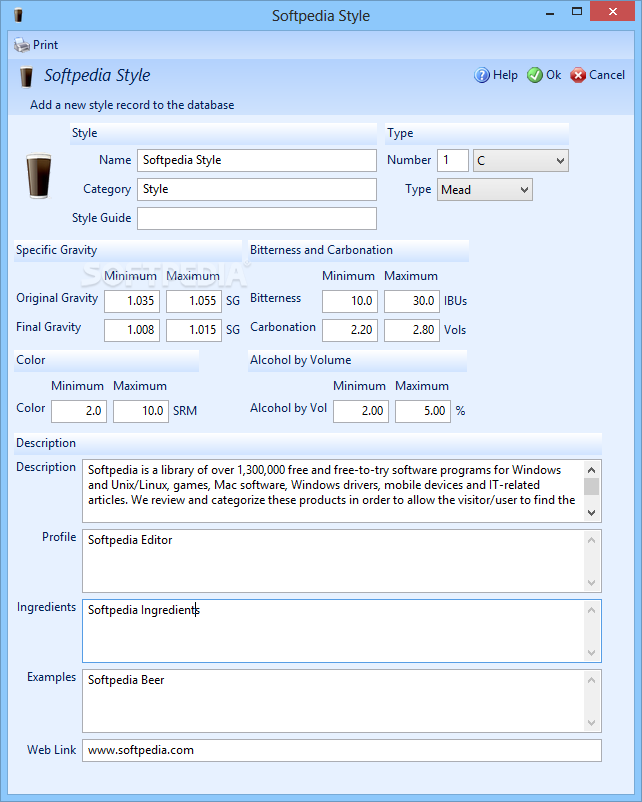Click the red Cancel cross icon
Image resolution: width=642 pixels, height=802 pixels.
[578, 75]
